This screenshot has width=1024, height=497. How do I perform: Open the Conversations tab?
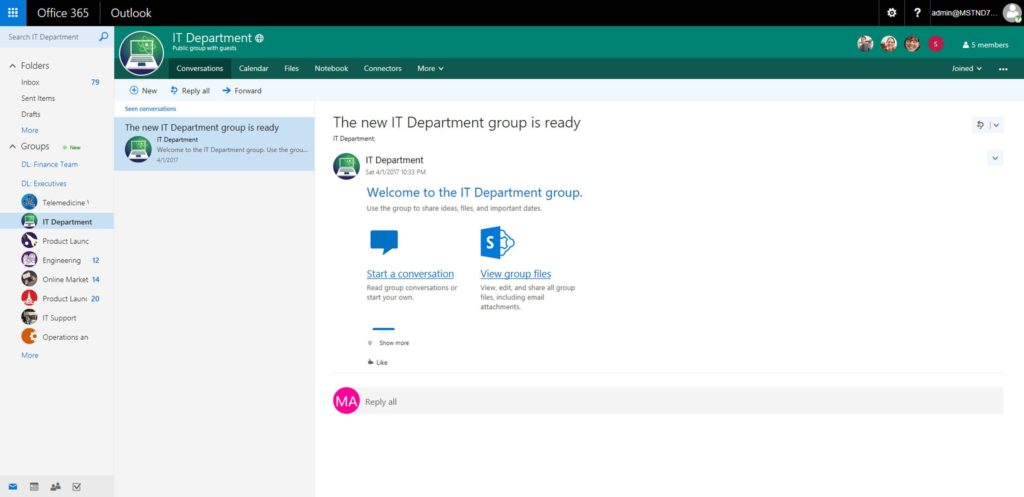pyautogui.click(x=200, y=69)
